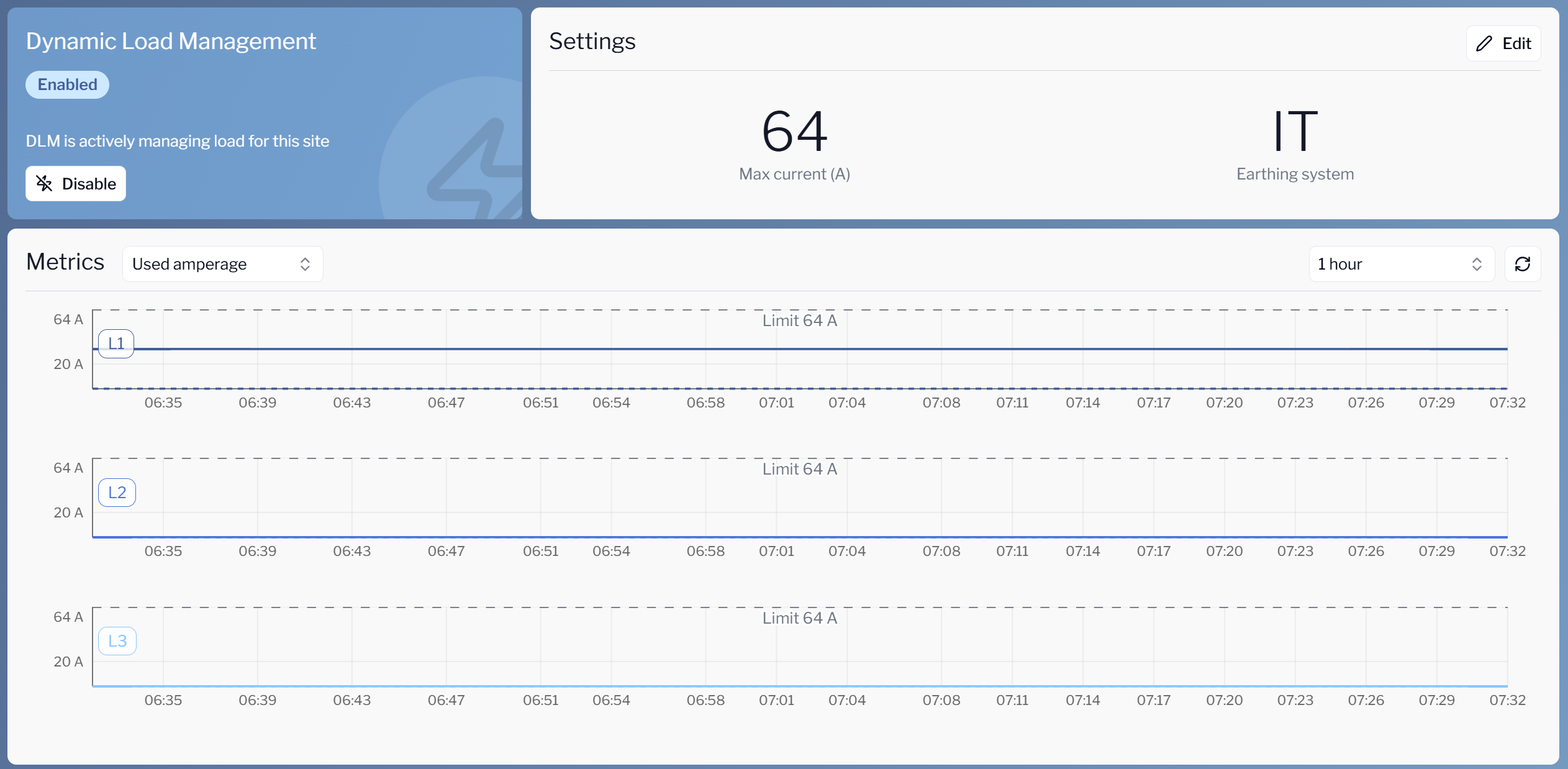This screenshot has width=1568, height=769.
Task: Click the 64 Max current value
Action: [x=794, y=131]
